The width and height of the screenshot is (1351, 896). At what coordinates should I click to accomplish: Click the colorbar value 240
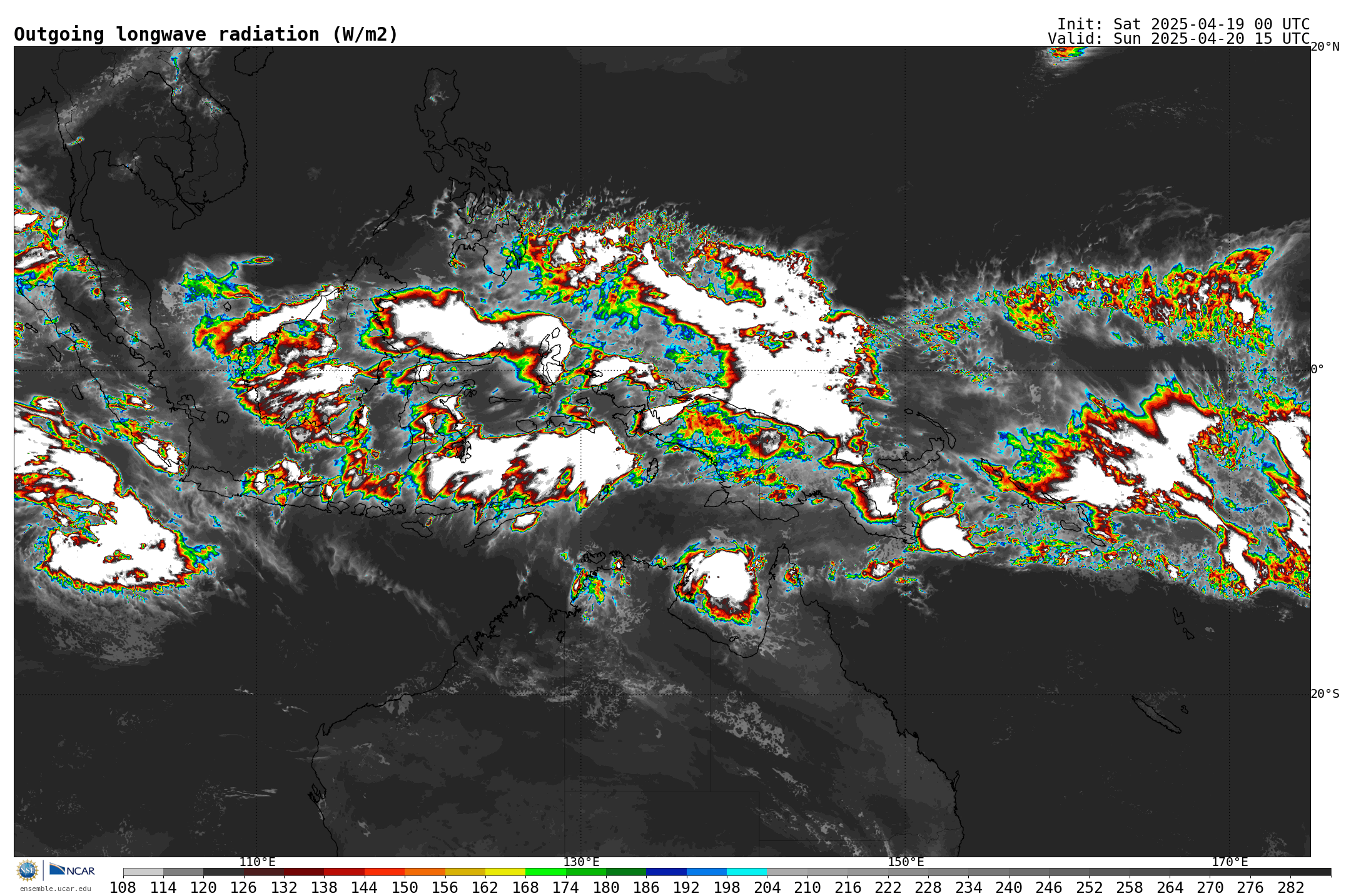coord(1008,887)
